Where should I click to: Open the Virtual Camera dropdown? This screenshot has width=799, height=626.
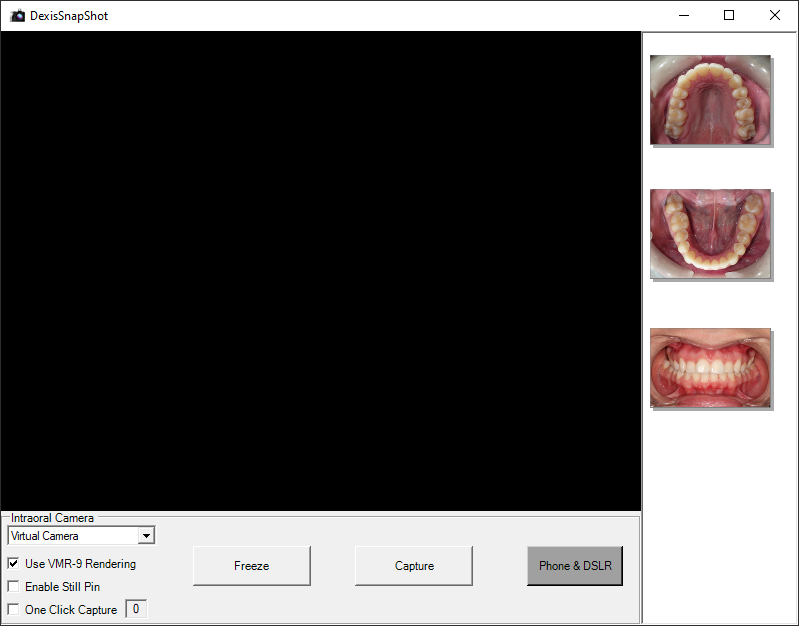click(82, 536)
